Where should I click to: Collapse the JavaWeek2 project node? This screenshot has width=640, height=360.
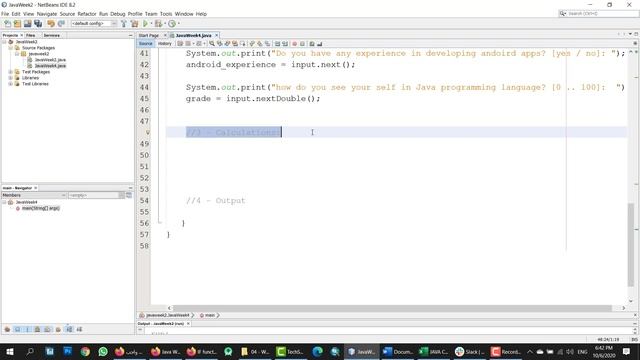pyautogui.click(x=4, y=42)
